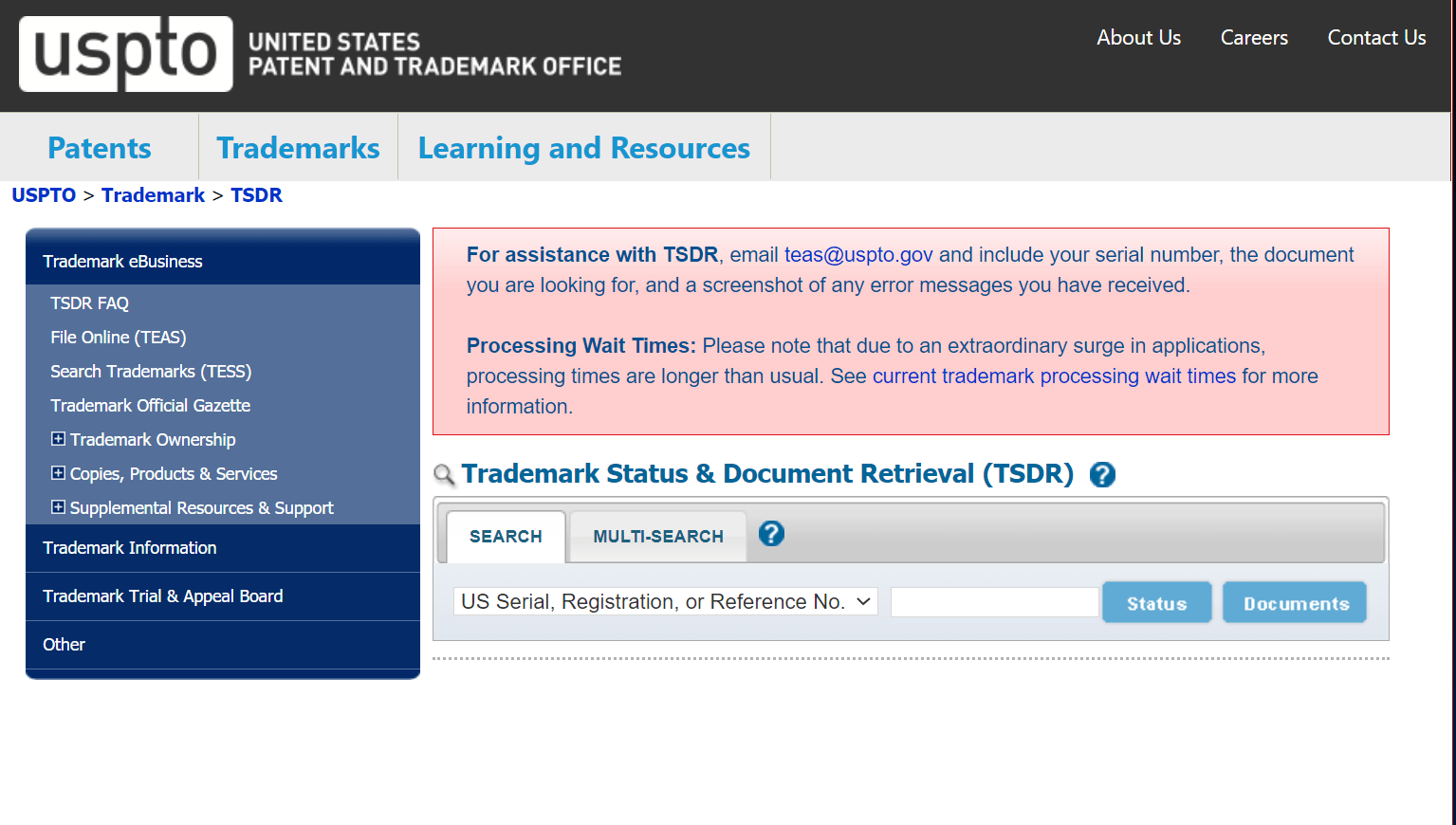Click the USPTO breadcrumb link

point(44,195)
